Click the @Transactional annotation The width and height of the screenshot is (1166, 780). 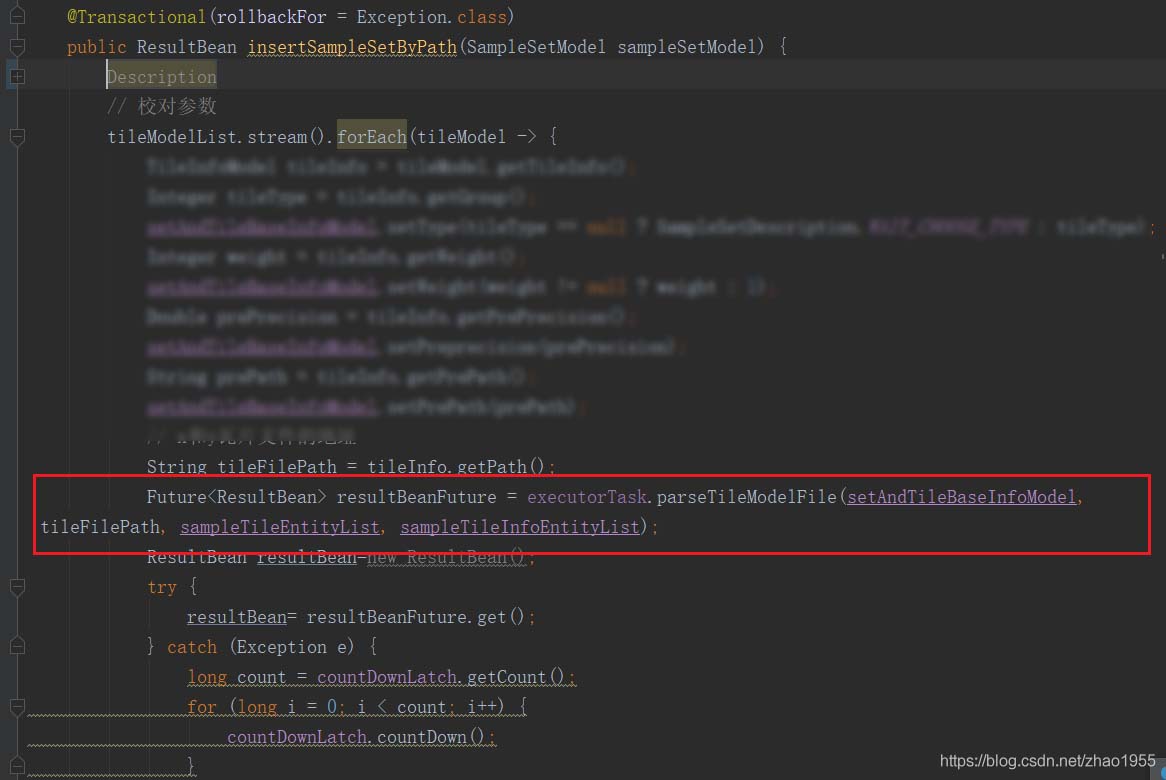pos(136,16)
